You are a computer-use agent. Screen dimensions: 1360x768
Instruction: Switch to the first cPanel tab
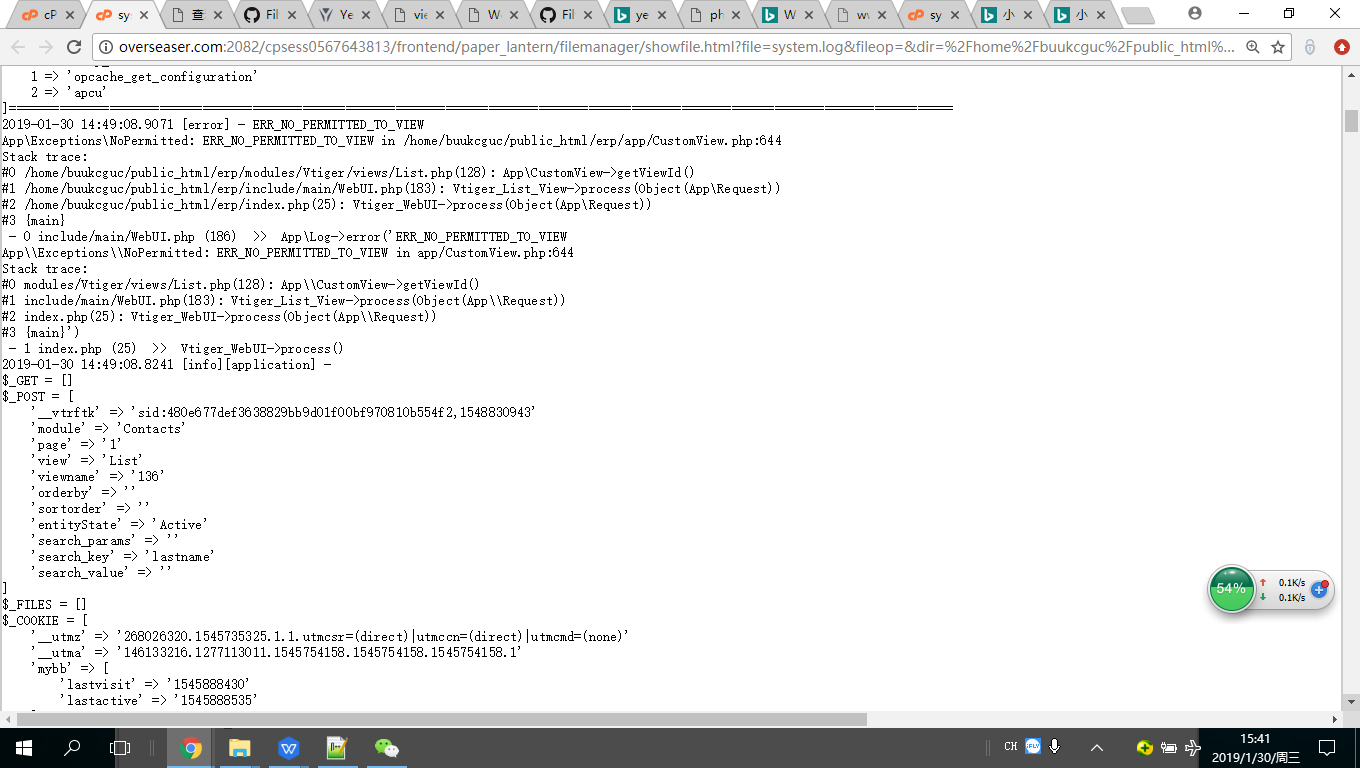[44, 14]
